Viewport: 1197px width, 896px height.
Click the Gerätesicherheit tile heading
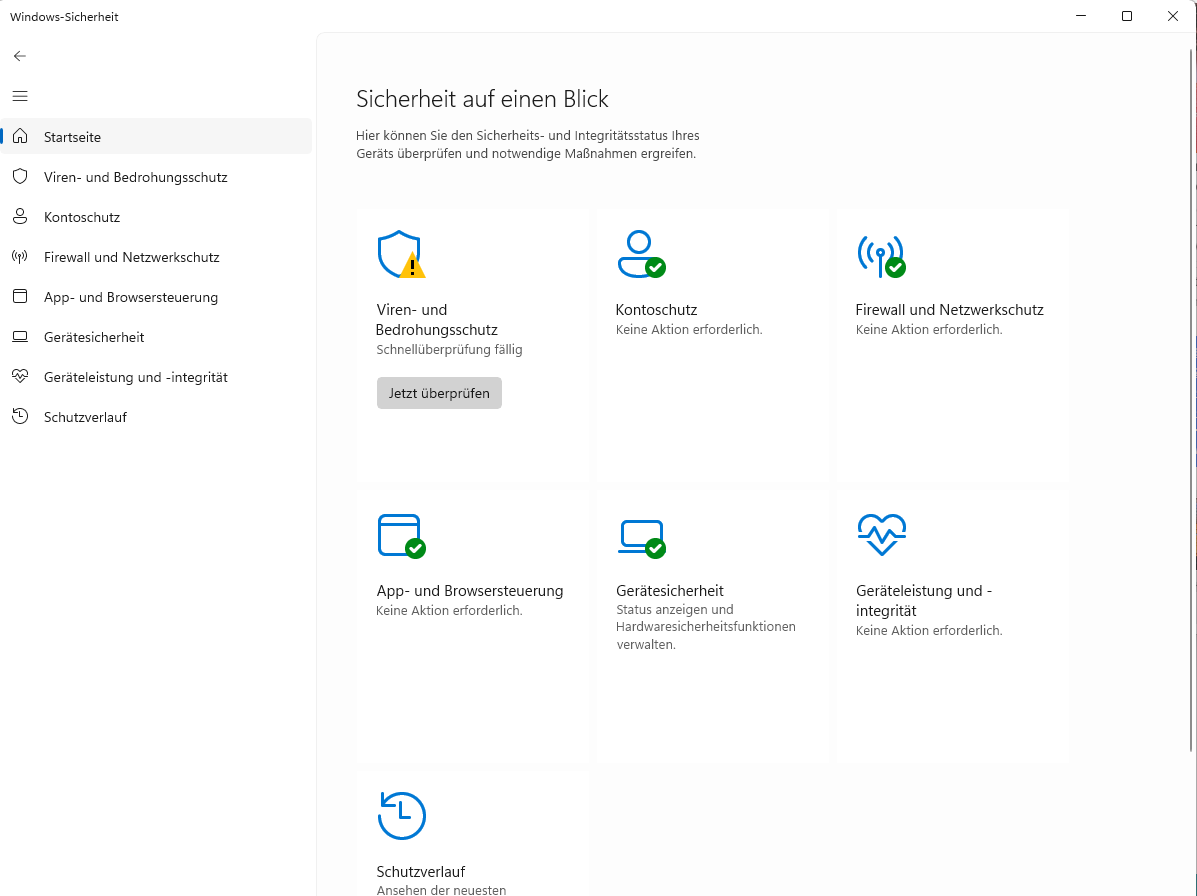(670, 591)
